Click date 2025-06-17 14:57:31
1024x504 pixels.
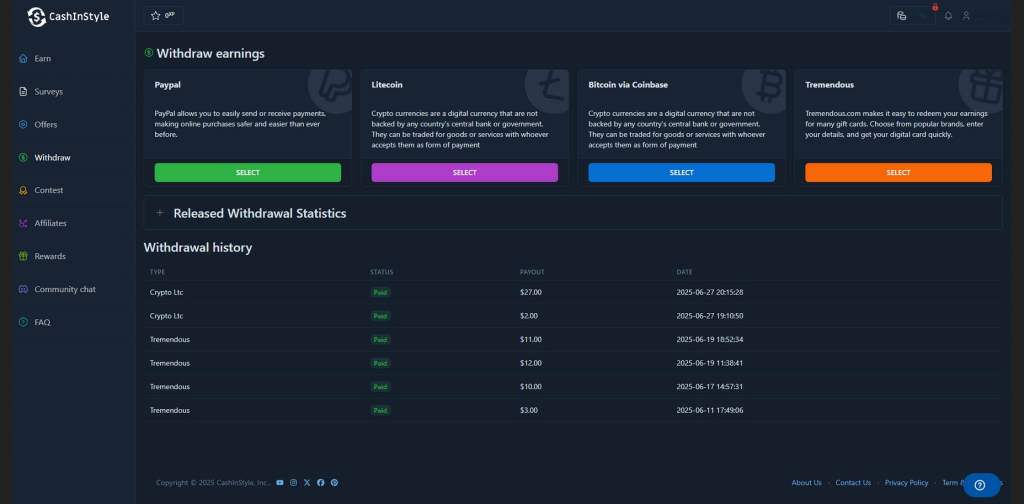pos(710,386)
